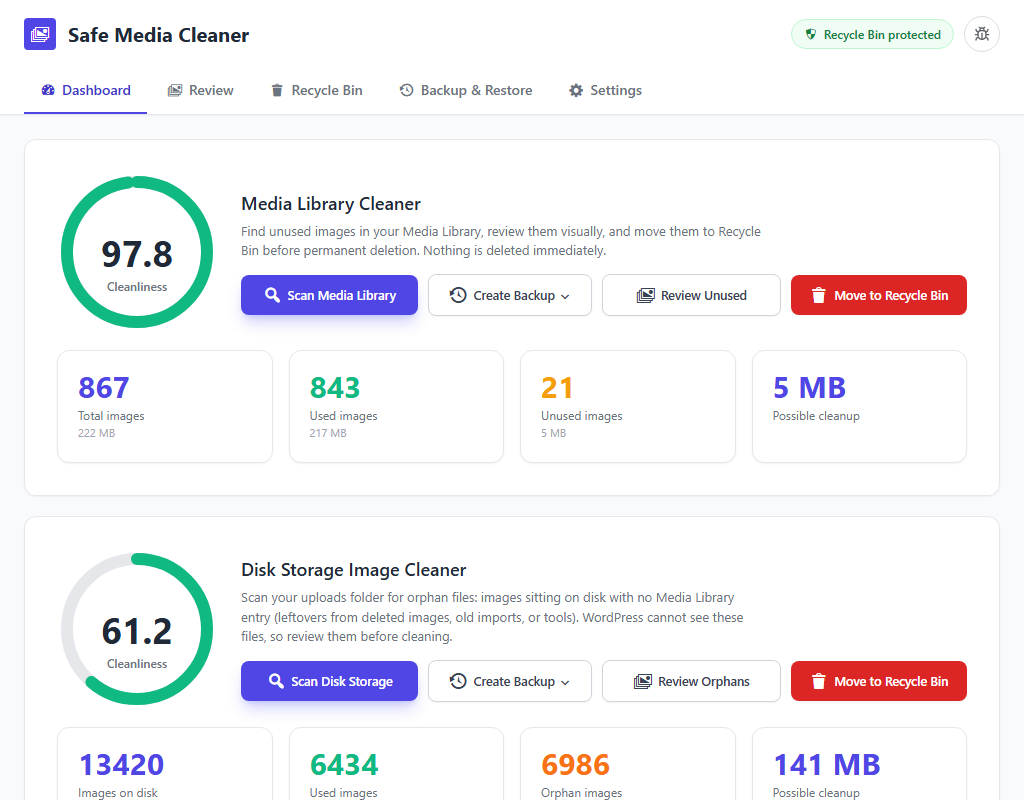Click the Safe Media Cleaner title text
The height and width of the screenshot is (800, 1024).
tap(158, 35)
